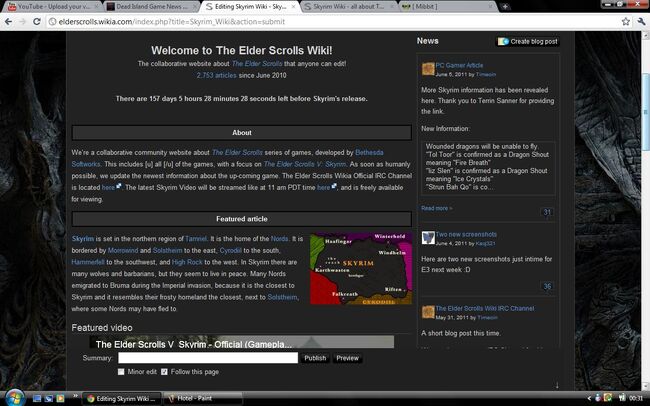The image size is (650, 406).
Task: Open the Hammerfell link
Action: click(88, 262)
